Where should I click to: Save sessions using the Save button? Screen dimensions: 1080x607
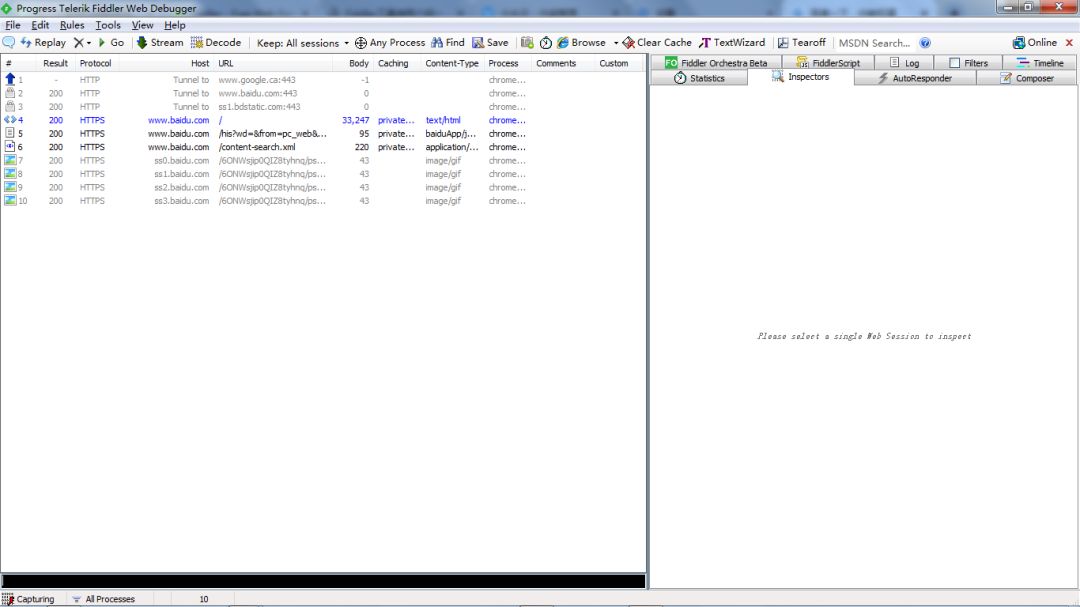click(490, 43)
